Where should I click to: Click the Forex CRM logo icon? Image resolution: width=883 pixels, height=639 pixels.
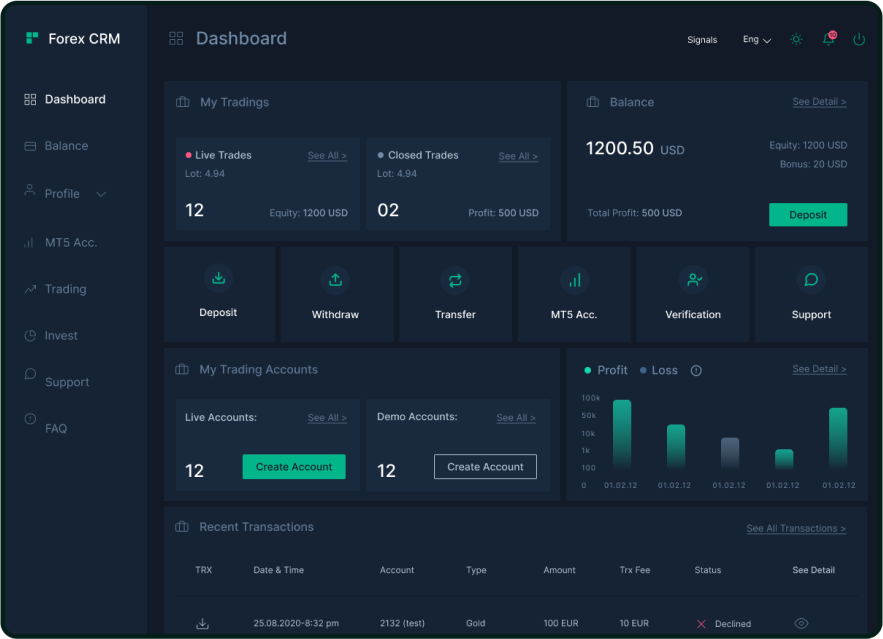(x=32, y=38)
